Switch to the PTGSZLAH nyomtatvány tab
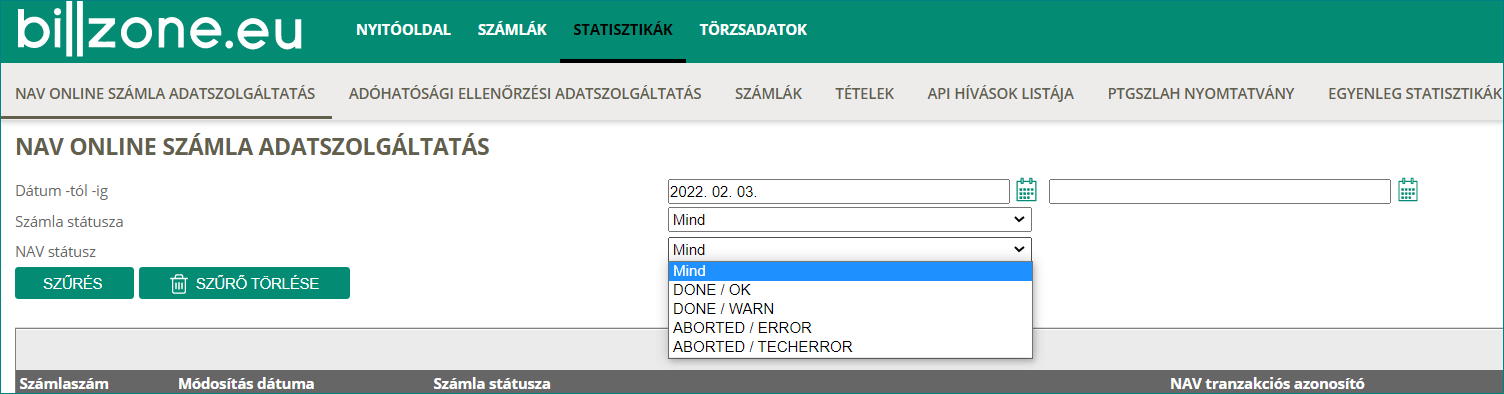Image resolution: width=1504 pixels, height=394 pixels. (x=1201, y=94)
